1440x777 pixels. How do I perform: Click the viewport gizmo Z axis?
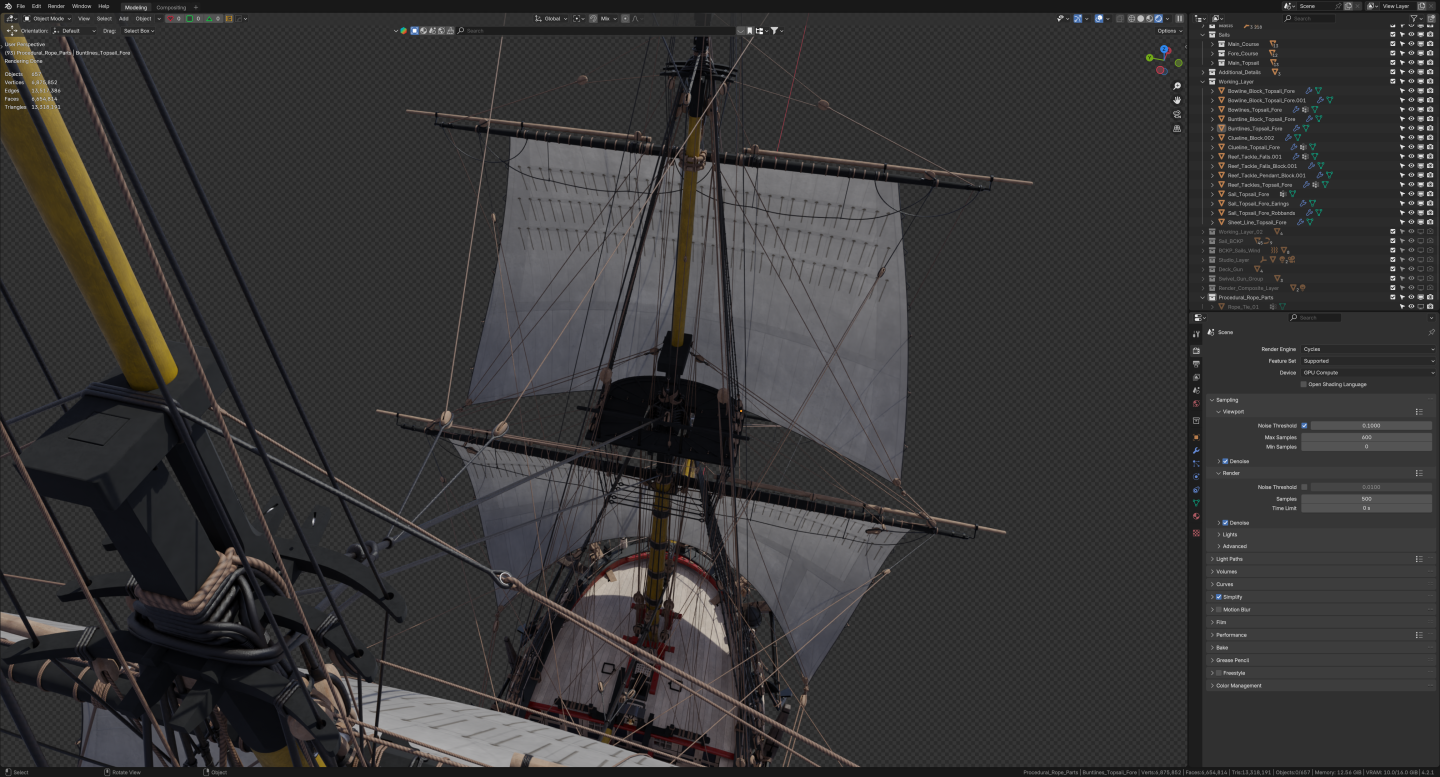click(x=1164, y=49)
